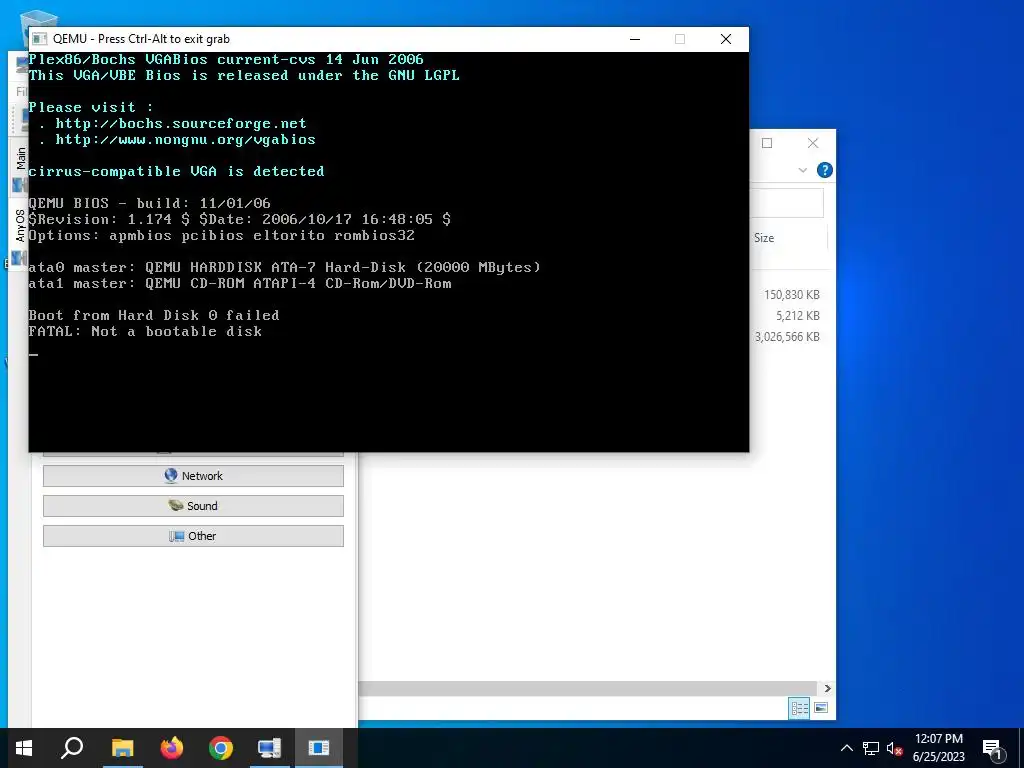Open the Network settings section
1024x768 pixels.
pyautogui.click(x=193, y=476)
